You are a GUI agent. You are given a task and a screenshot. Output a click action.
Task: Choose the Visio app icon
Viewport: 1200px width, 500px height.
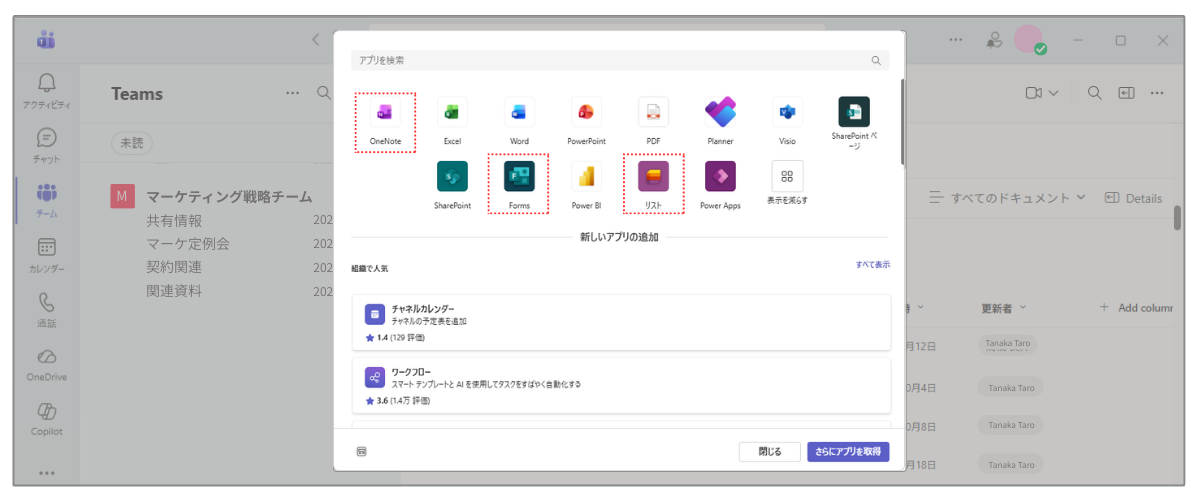pos(787,121)
